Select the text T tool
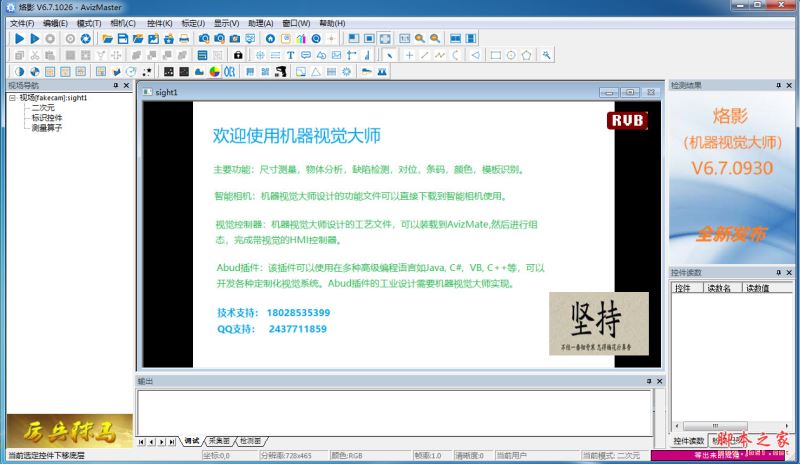Viewport: 800px width, 464px height. (290, 55)
